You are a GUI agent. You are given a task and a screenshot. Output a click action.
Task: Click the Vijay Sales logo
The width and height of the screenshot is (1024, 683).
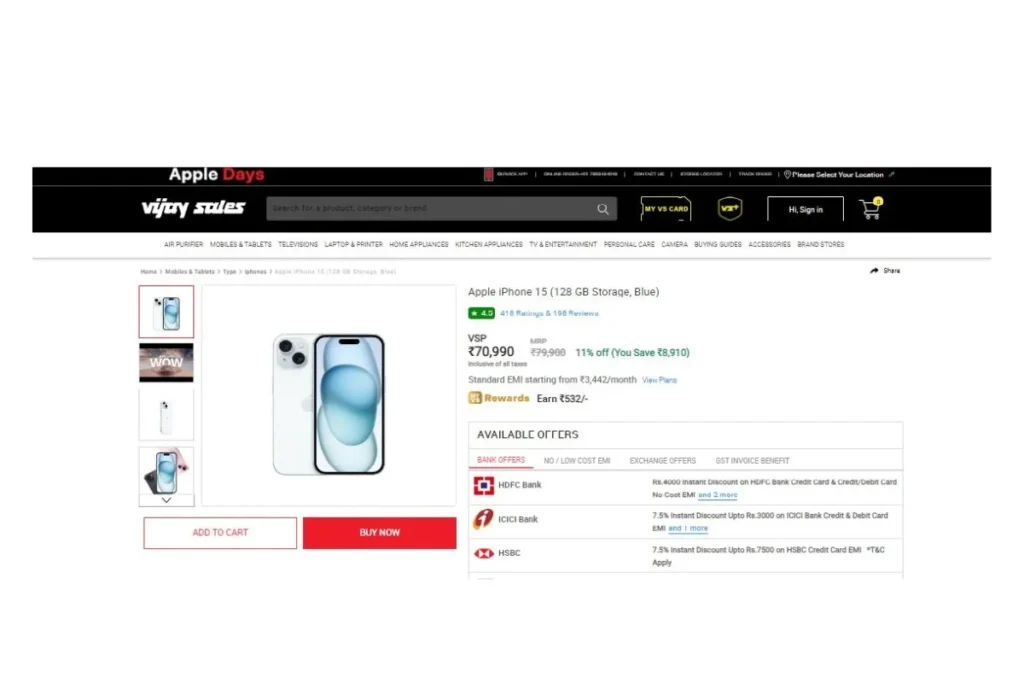193,208
